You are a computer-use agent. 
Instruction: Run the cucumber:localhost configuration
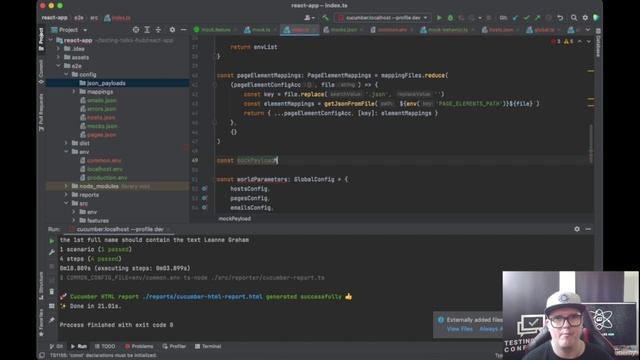point(439,18)
